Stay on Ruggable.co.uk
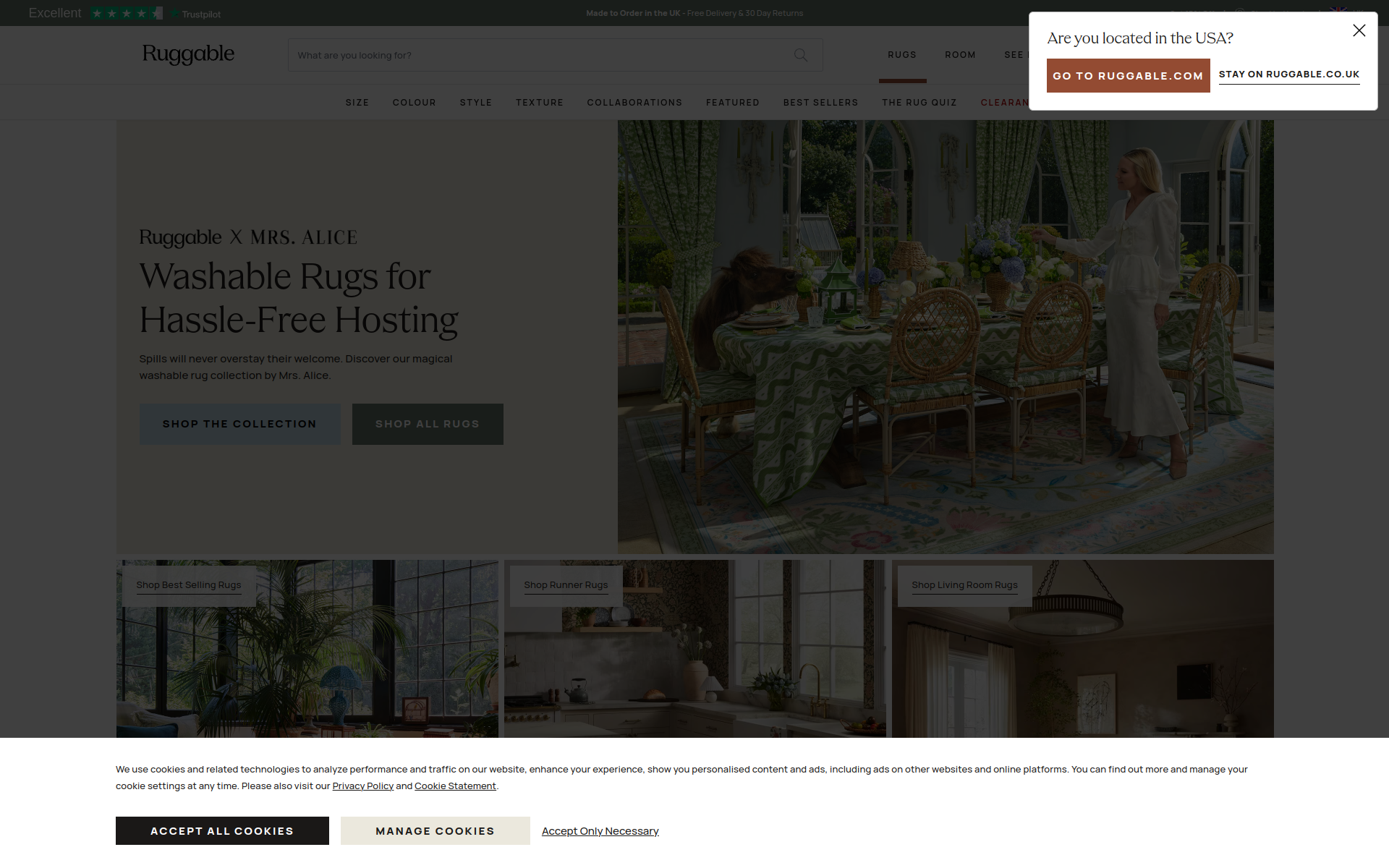This screenshot has width=1389, height=868. coord(1289,75)
